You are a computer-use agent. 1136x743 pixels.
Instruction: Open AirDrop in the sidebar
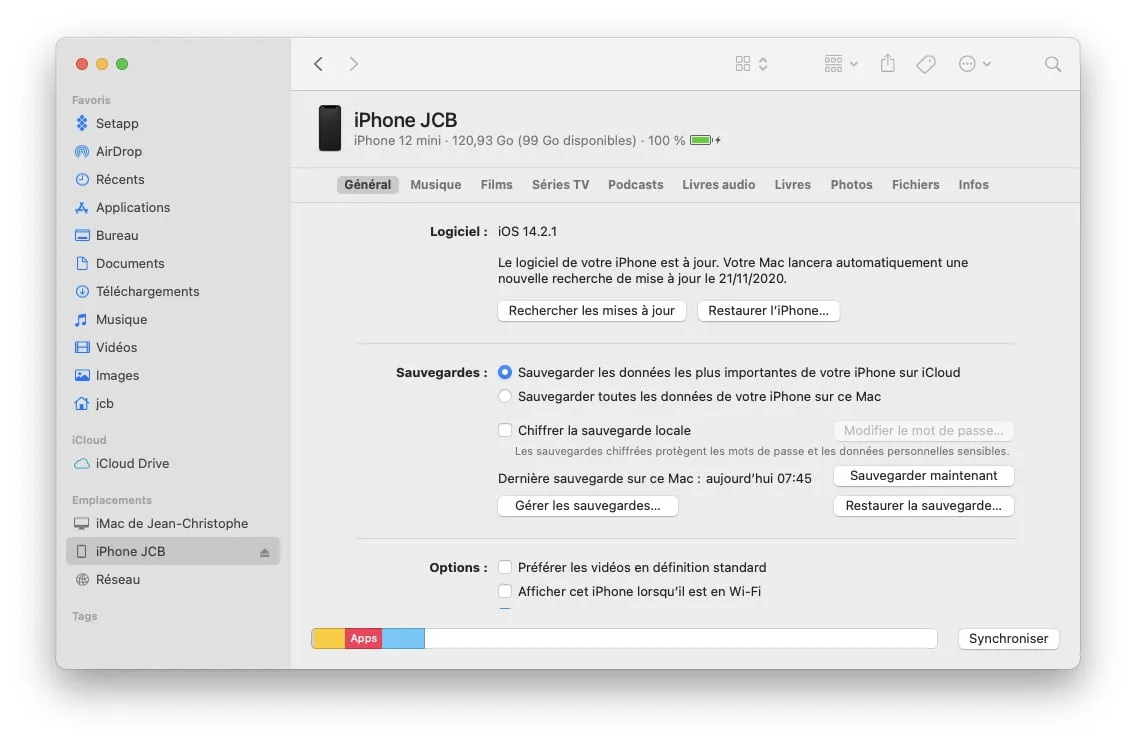click(x=172, y=151)
